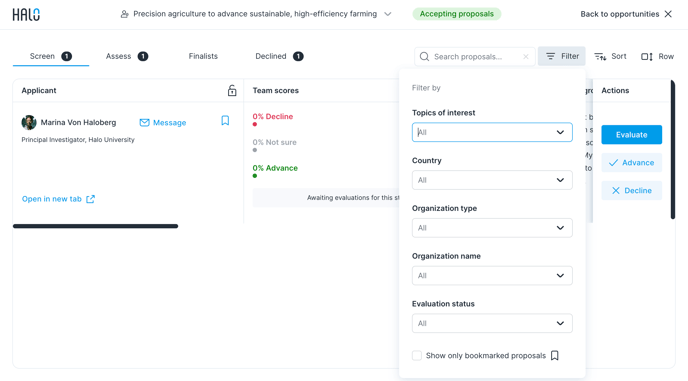The image size is (688, 381).
Task: Click the horizontal table scrollbar
Action: coord(95,226)
